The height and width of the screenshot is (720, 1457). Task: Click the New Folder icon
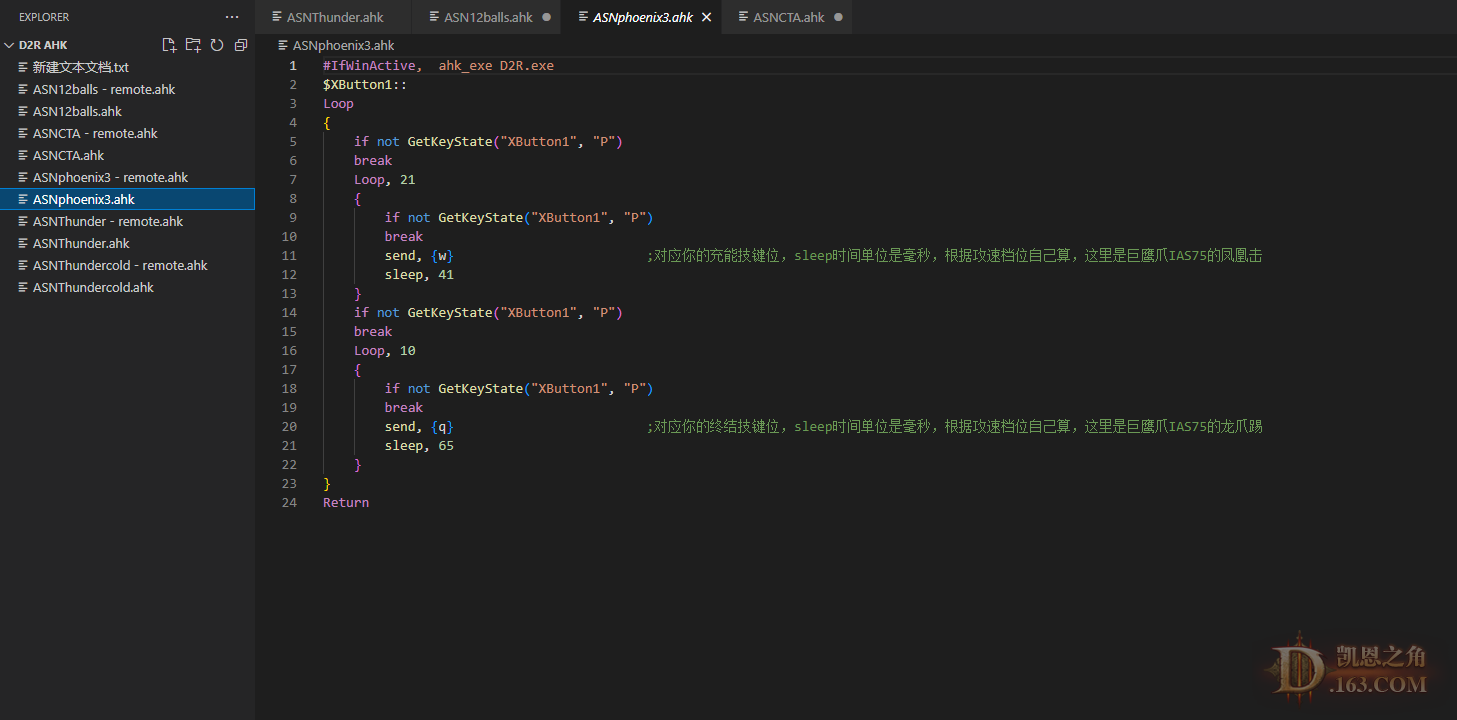pyautogui.click(x=193, y=45)
